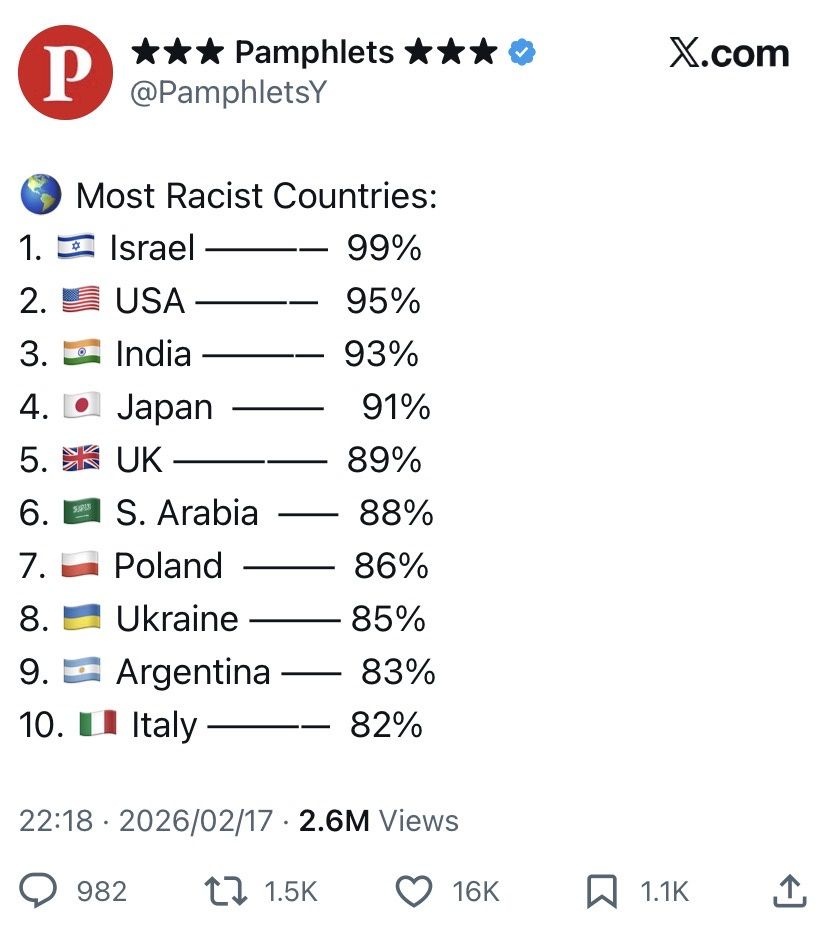Click the 1.5K repost count
828x932 pixels.
291,891
